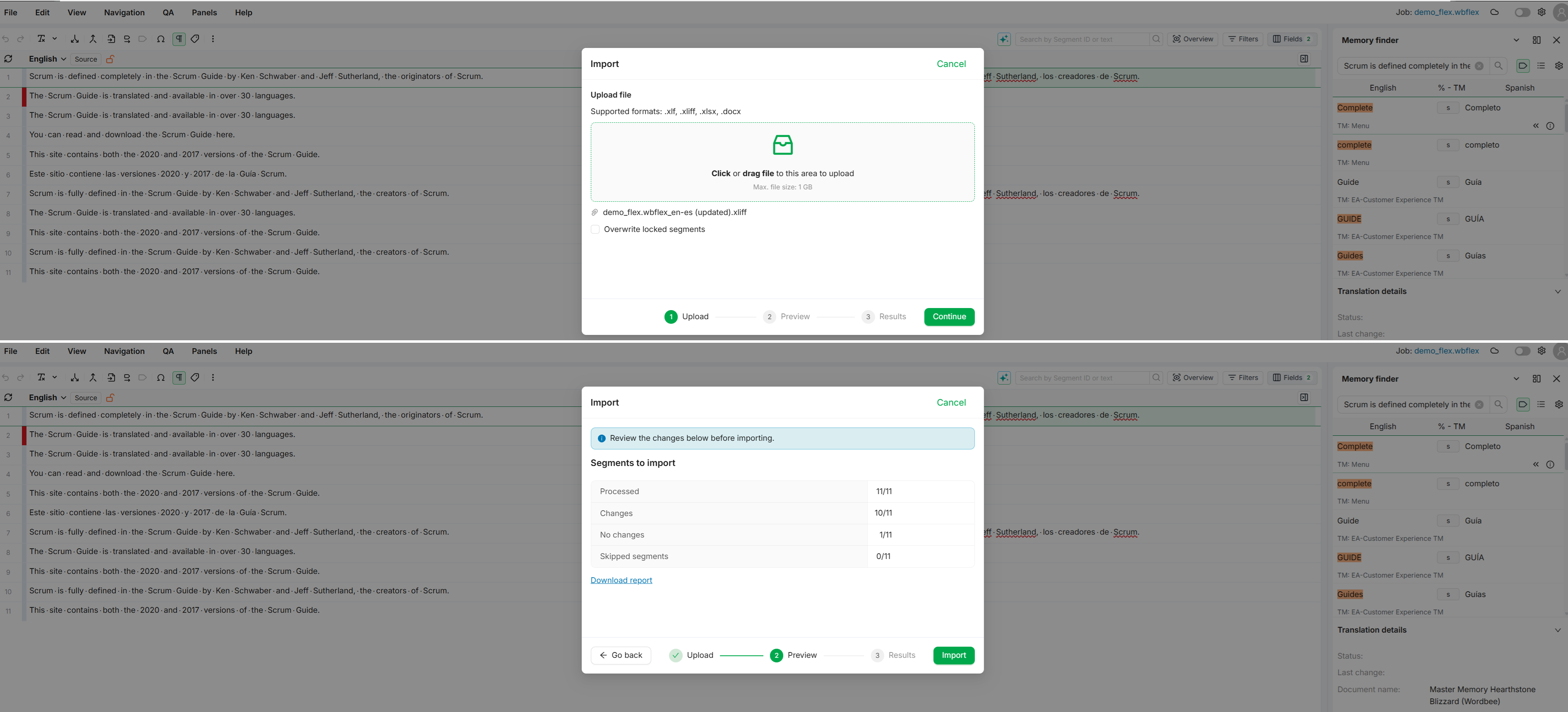Open formatting dropdown arrow in Preview-step window toolbar

[x=55, y=378]
